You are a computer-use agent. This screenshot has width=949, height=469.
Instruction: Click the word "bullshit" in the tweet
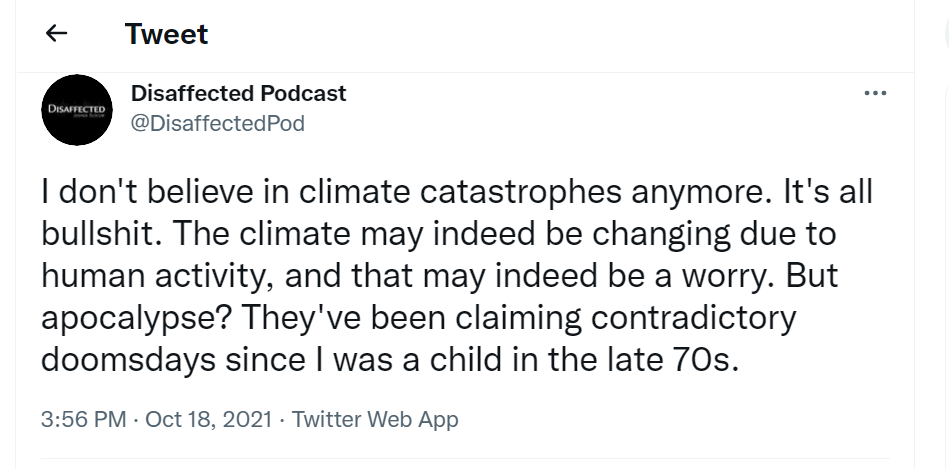[x=96, y=234]
